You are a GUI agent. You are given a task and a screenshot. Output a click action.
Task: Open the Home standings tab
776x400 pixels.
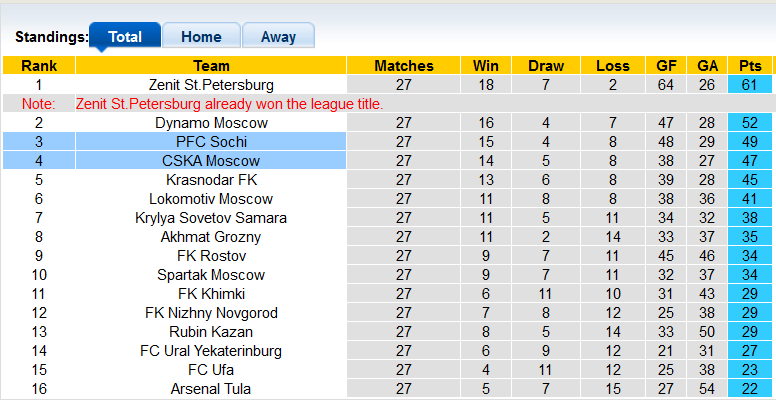201,37
